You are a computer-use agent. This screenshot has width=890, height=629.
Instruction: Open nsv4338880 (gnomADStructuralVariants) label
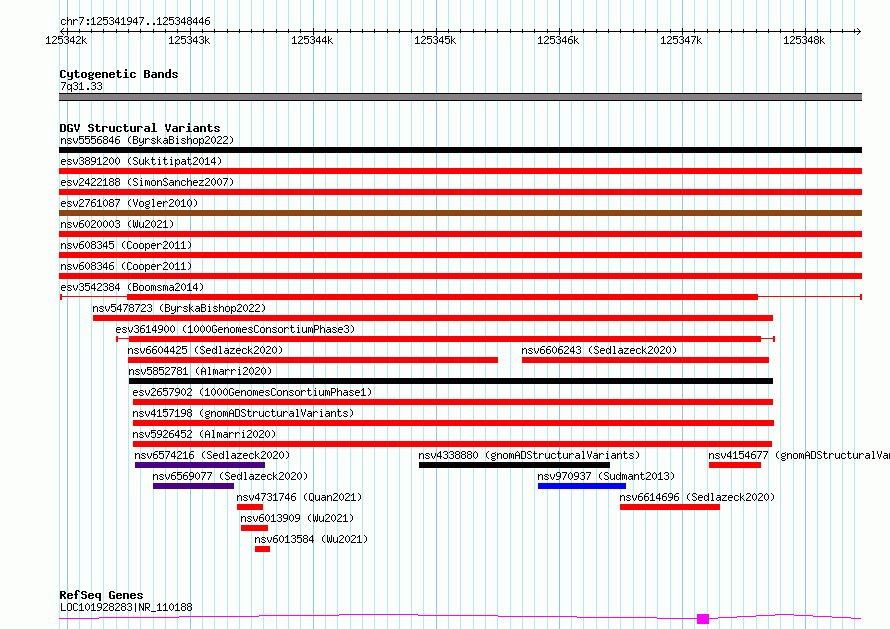(529, 455)
